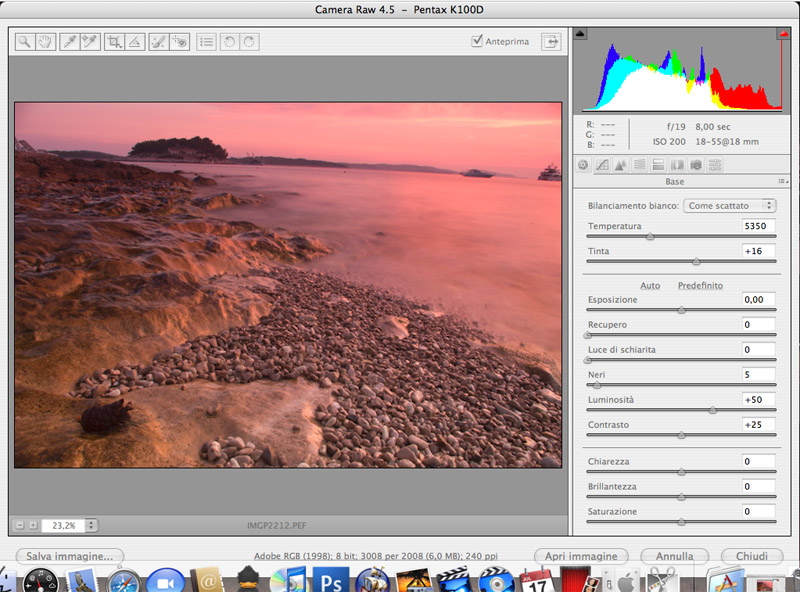Toggle shadow clipping warning in histogram
Viewport: 800px width, 592px height.
point(582,34)
